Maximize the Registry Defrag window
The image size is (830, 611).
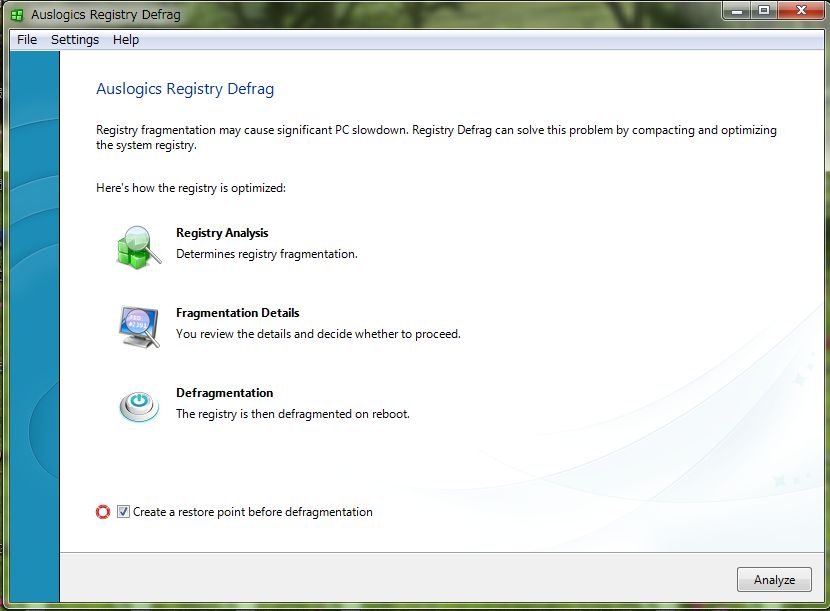(x=764, y=10)
